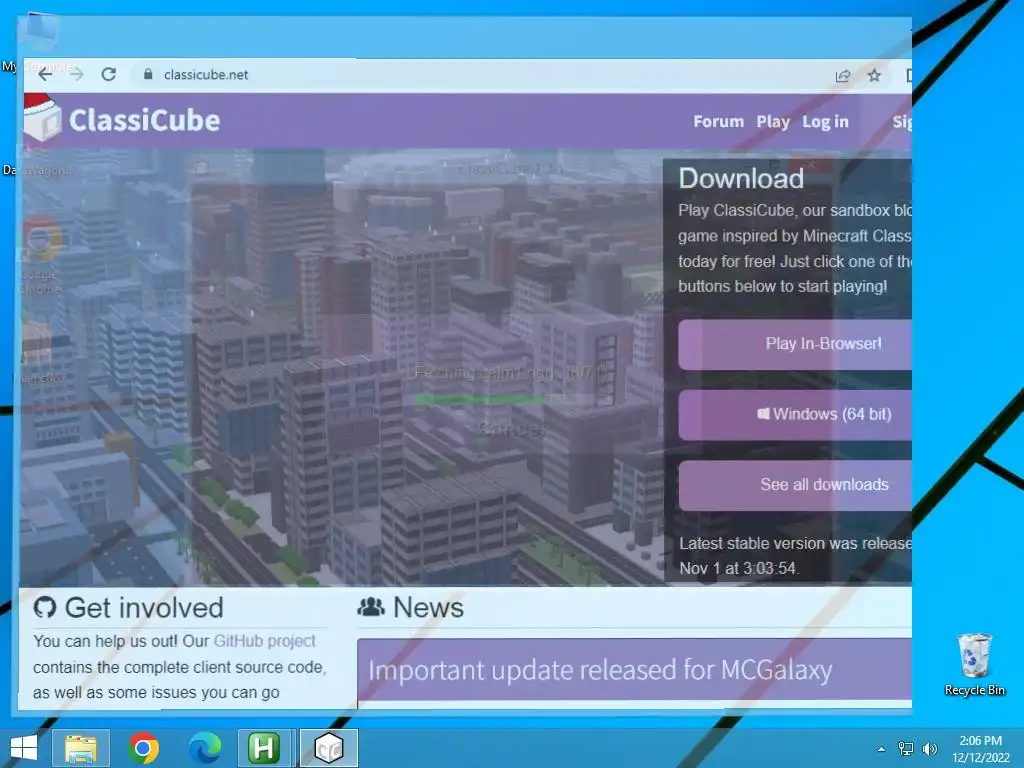Open the ClassiCube home title link
The height and width of the screenshot is (768, 1024).
click(x=144, y=120)
